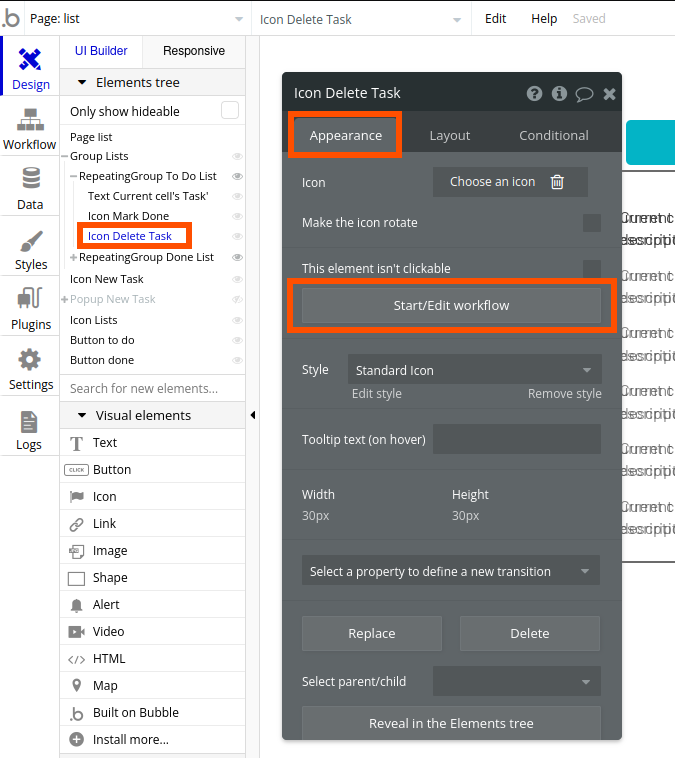Image resolution: width=675 pixels, height=758 pixels.
Task: Open the Workflow section
Action: [30, 128]
